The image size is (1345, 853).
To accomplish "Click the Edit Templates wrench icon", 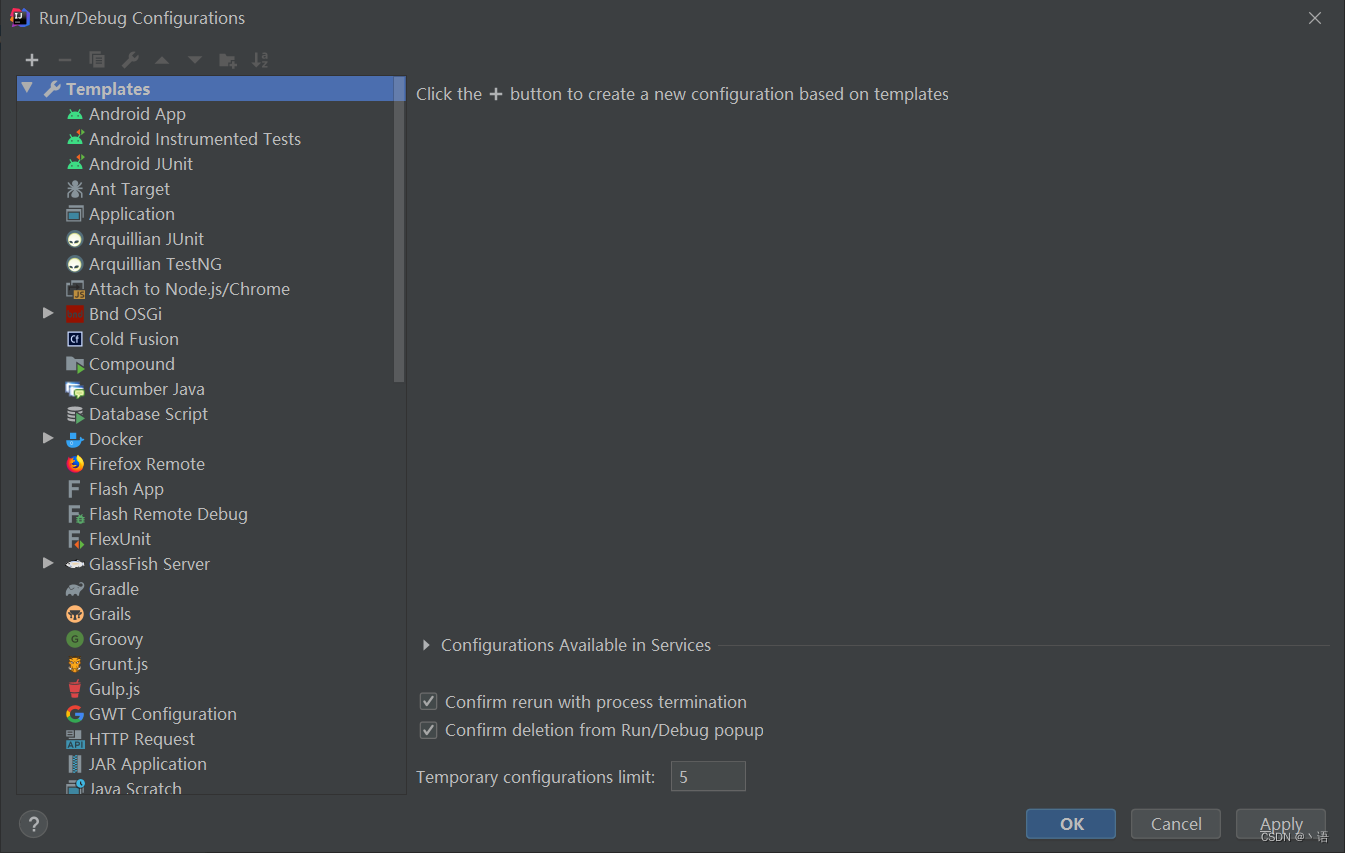I will point(130,59).
